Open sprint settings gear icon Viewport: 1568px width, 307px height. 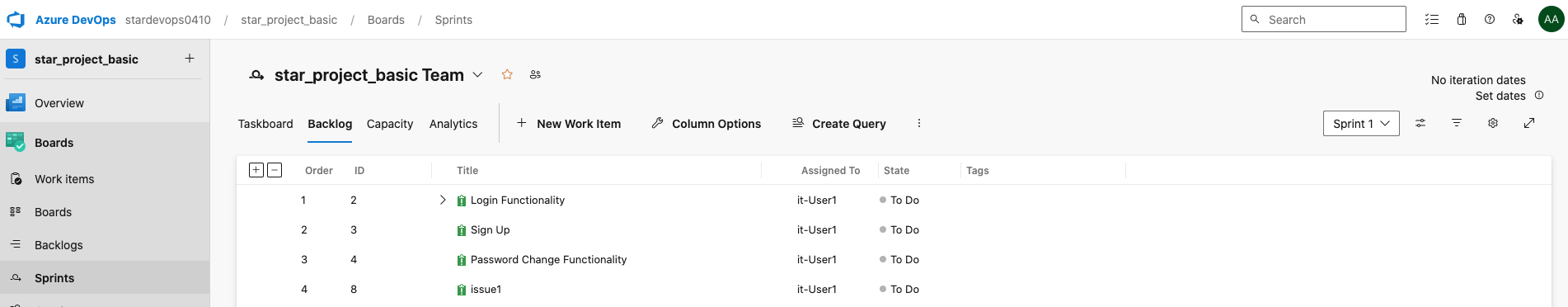click(x=1493, y=123)
